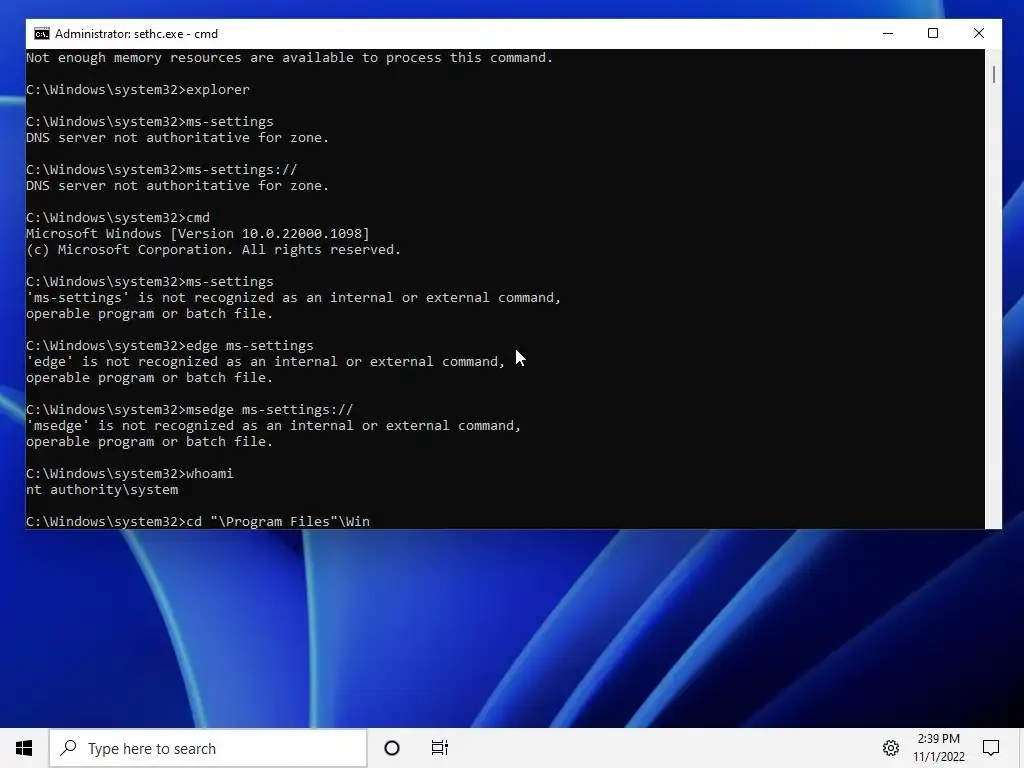Click the 'cd "\Program Files"\Win' command line
The width and height of the screenshot is (1024, 768).
[x=198, y=521]
